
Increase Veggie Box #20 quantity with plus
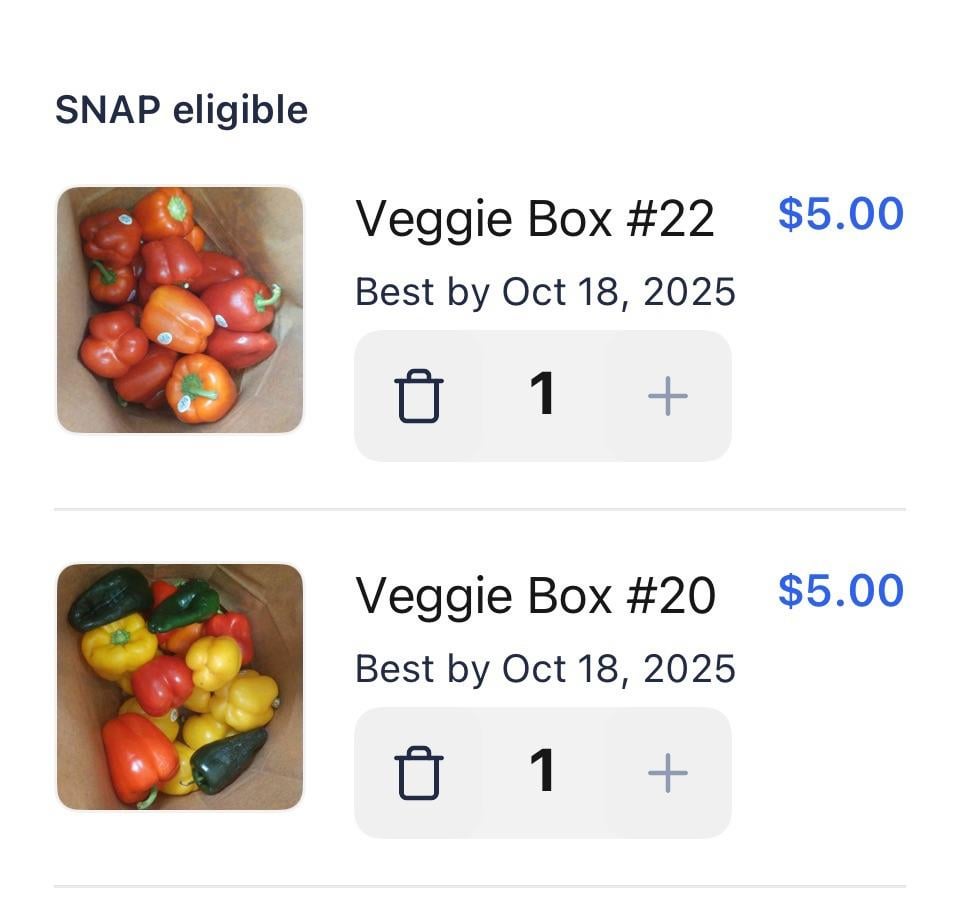[x=667, y=773]
